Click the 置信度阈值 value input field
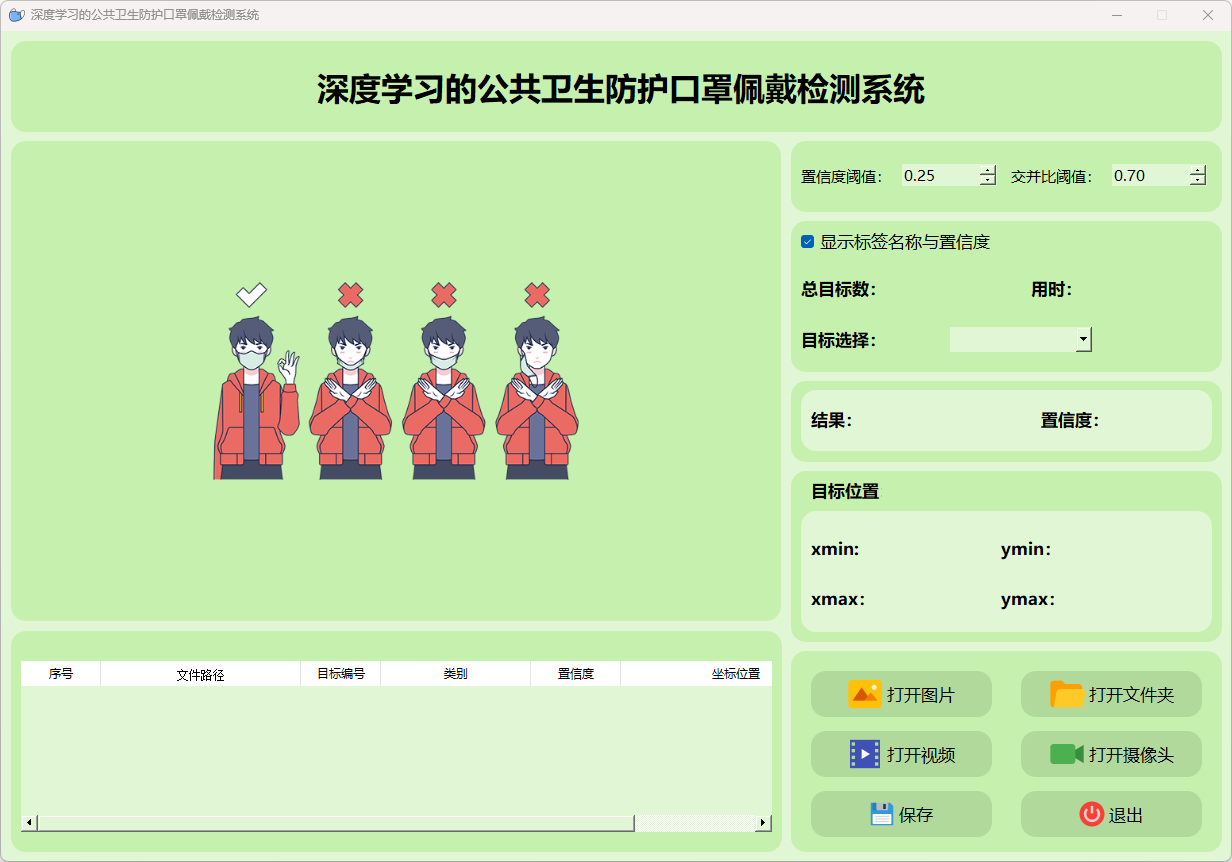This screenshot has height=862, width=1232. point(938,176)
